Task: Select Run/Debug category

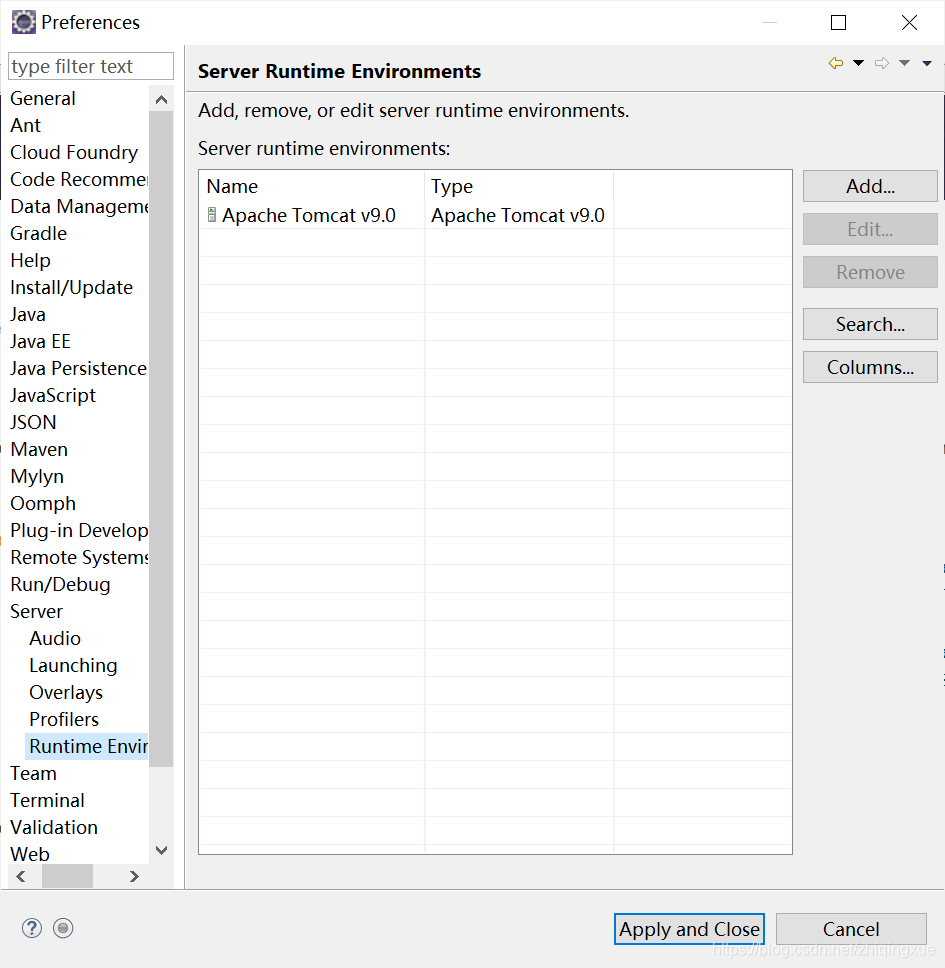Action: pyautogui.click(x=60, y=585)
